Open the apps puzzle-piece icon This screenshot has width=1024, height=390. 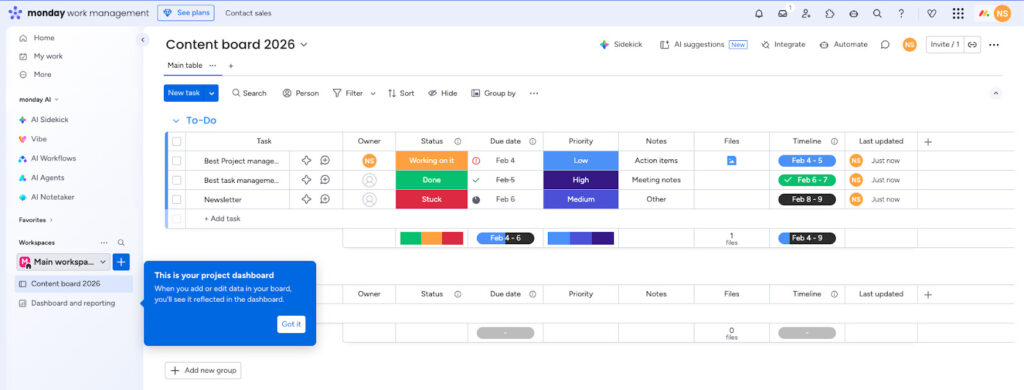pos(829,13)
